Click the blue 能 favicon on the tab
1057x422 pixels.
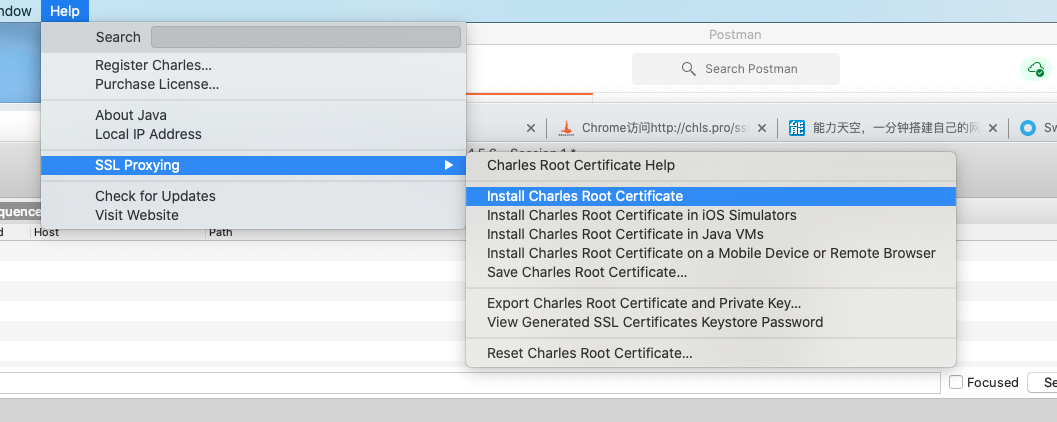tap(797, 128)
